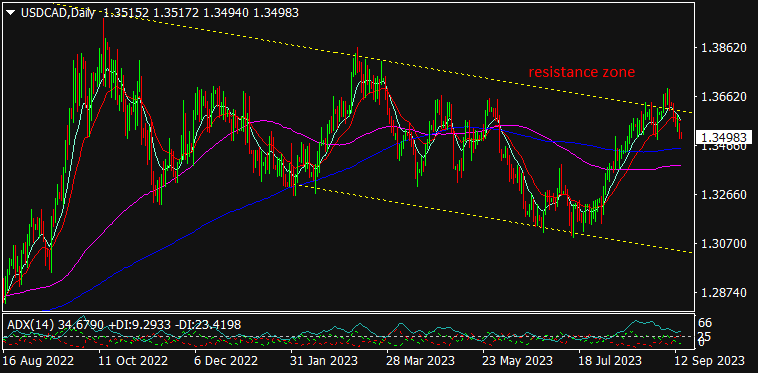Click the ADX(14) indicator label
758x373 pixels.
pyautogui.click(x=30, y=325)
